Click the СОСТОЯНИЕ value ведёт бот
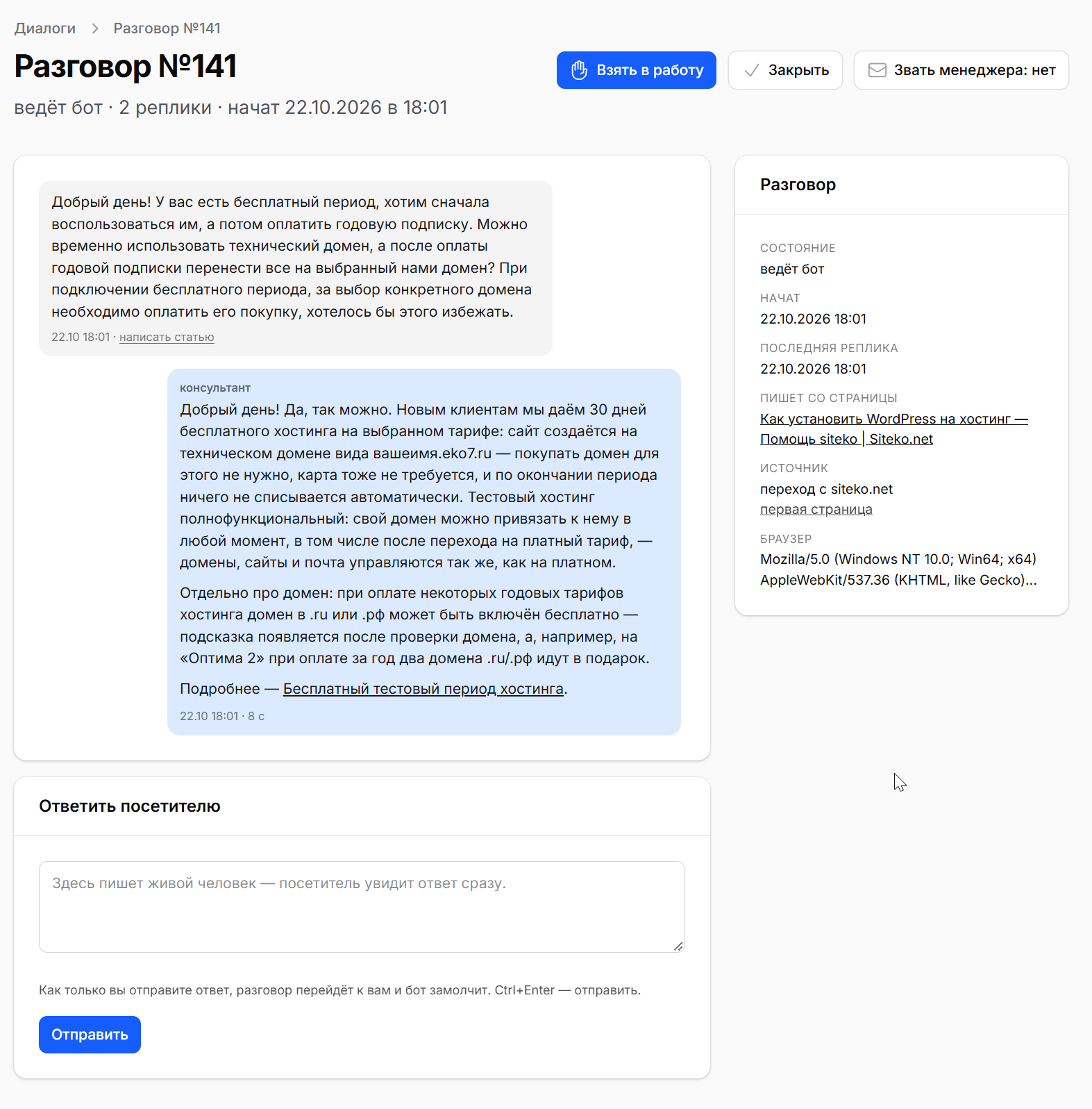Screen dimensions: 1092x1109 coord(792,269)
